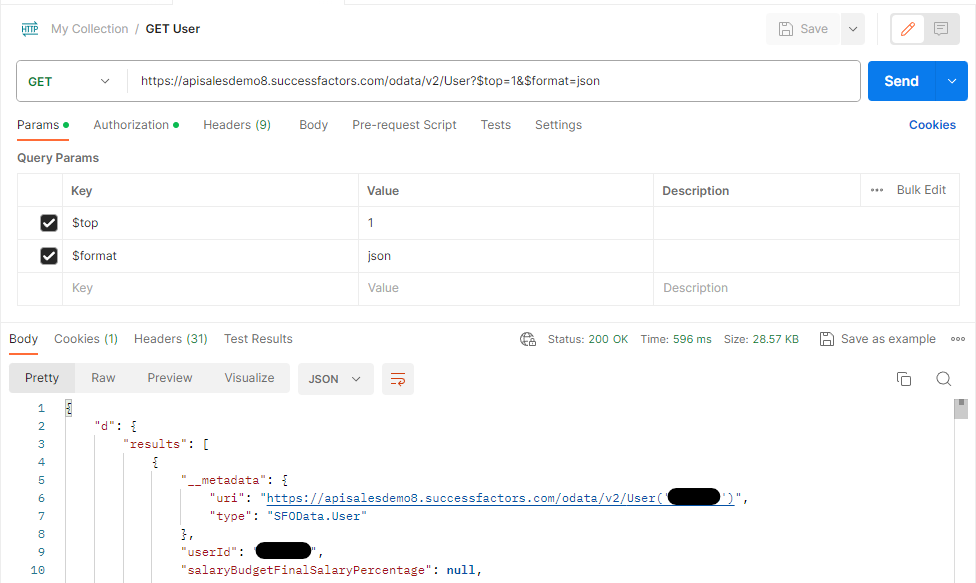976x583 pixels.
Task: Switch to the Authorization tab
Action: pyautogui.click(x=131, y=125)
